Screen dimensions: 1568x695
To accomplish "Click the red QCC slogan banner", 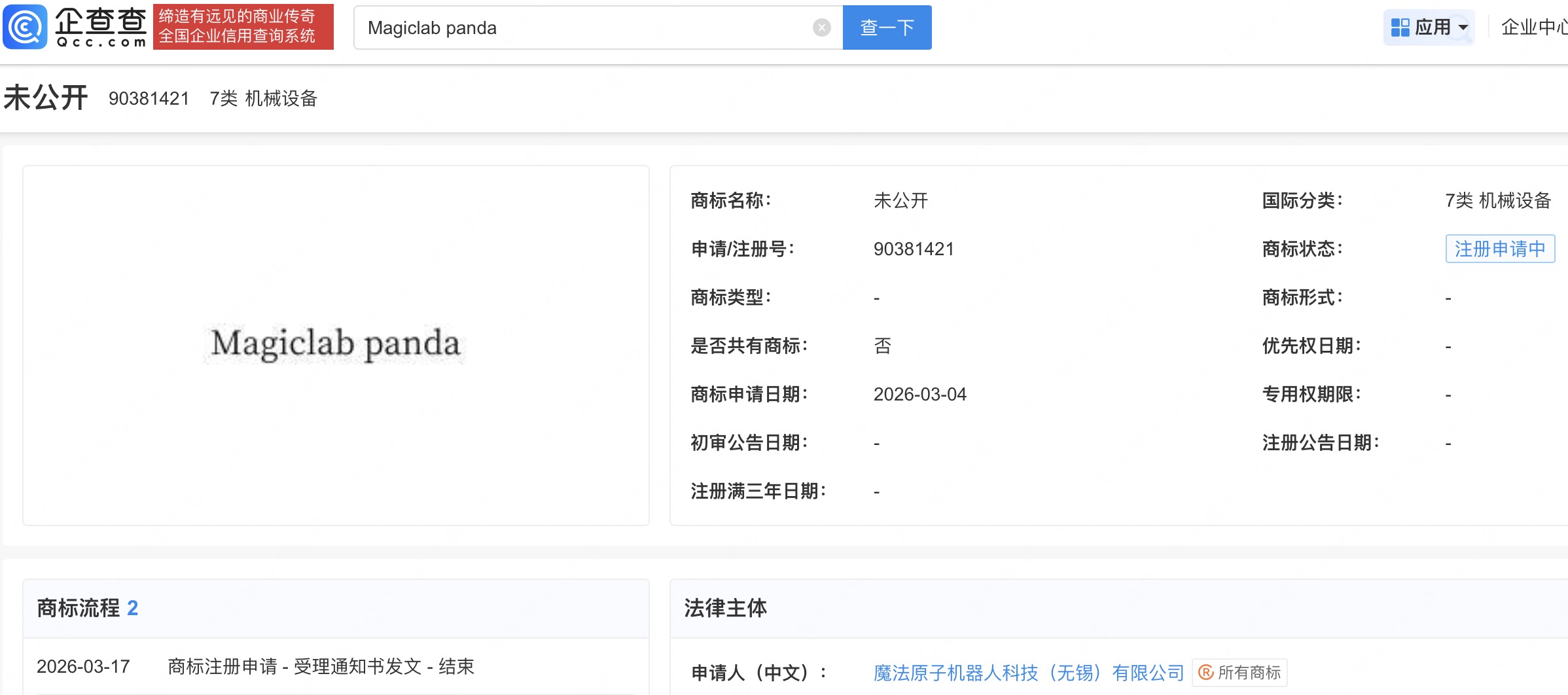I will pyautogui.click(x=243, y=27).
